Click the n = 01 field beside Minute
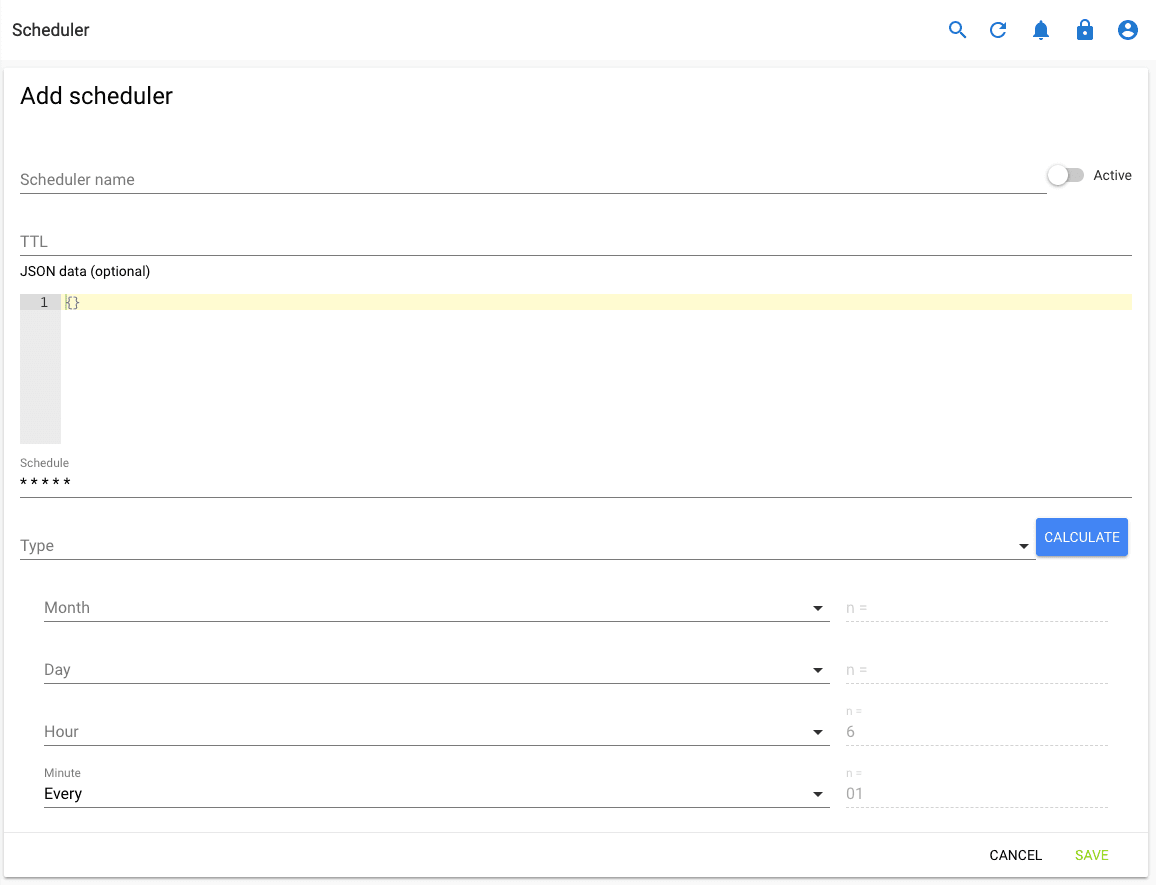The image size is (1156, 885). pos(975,793)
